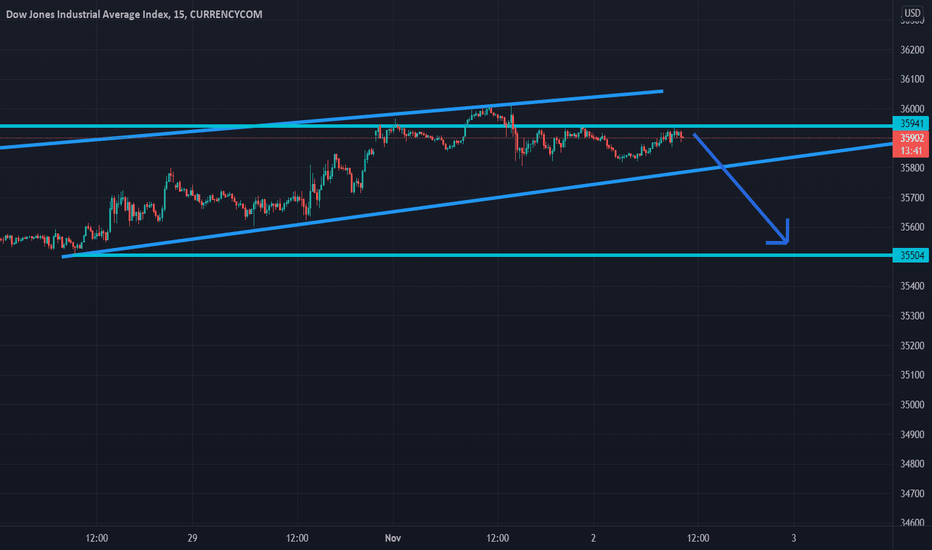Select the 35504 horizontal line price label

click(x=911, y=256)
